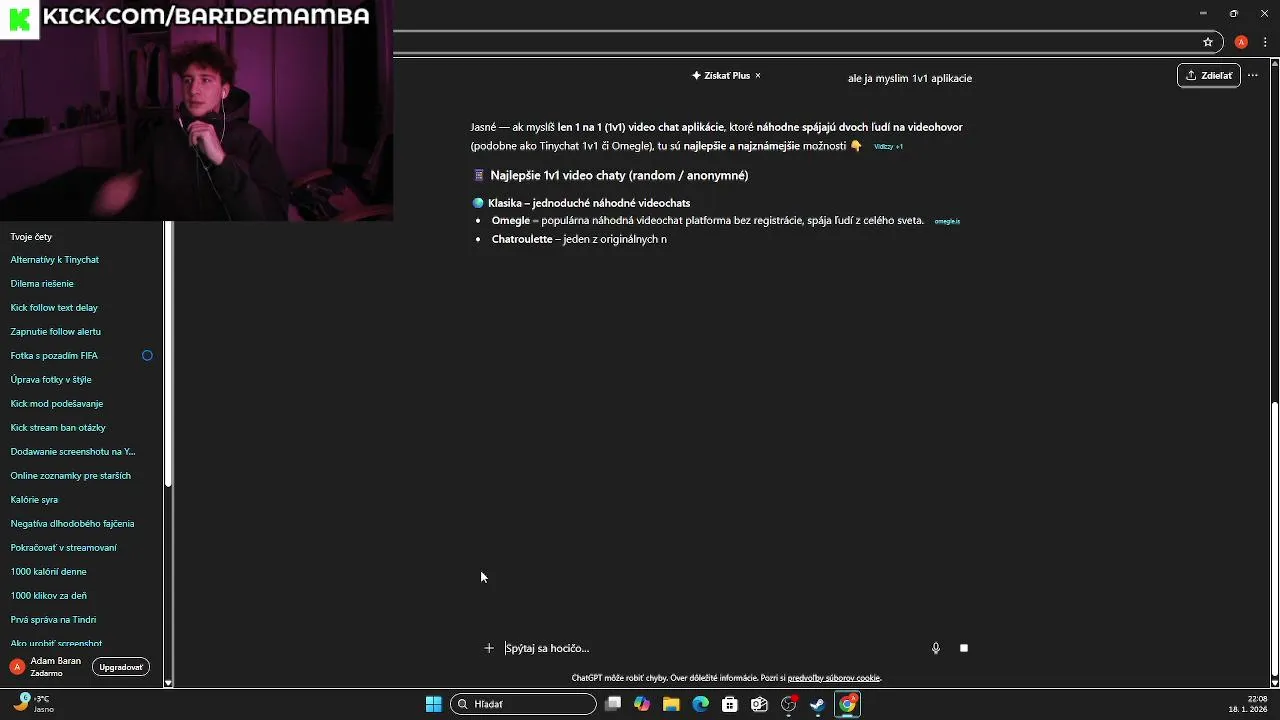The image size is (1280, 720).
Task: Open the Chrome profile avatar in the toolbar
Action: pos(1241,42)
